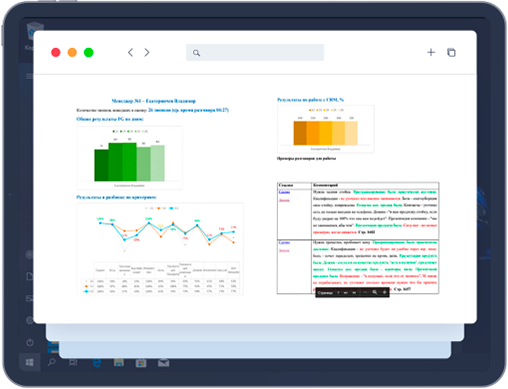Click the page number in PDF toolbar

[338, 293]
